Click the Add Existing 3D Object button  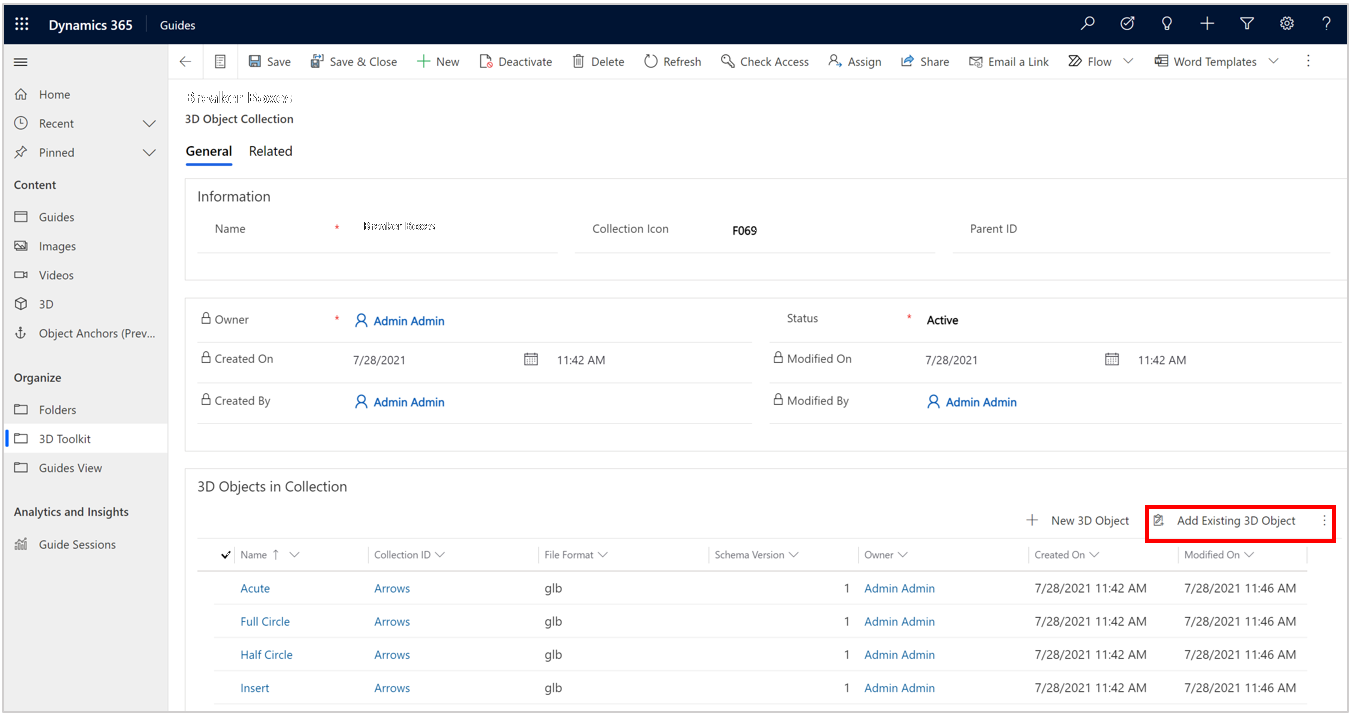(x=1234, y=521)
